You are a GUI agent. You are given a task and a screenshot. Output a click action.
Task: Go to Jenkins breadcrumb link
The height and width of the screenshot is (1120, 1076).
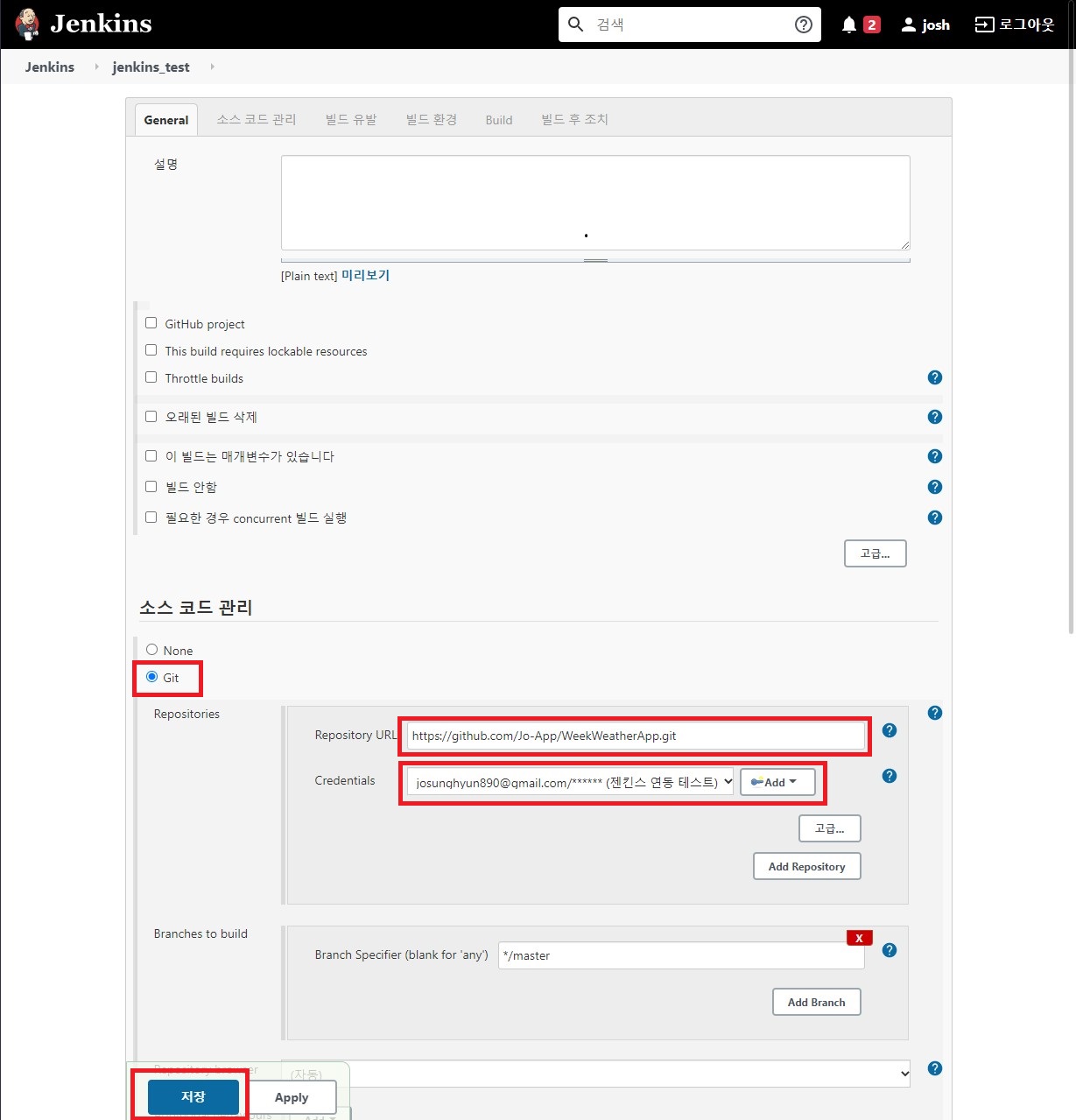pyautogui.click(x=50, y=67)
